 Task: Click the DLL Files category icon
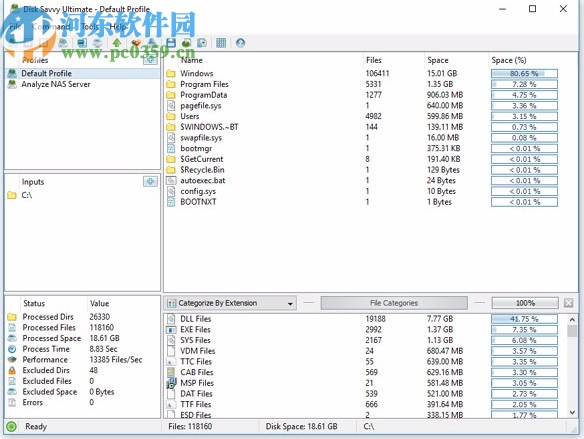point(171,319)
